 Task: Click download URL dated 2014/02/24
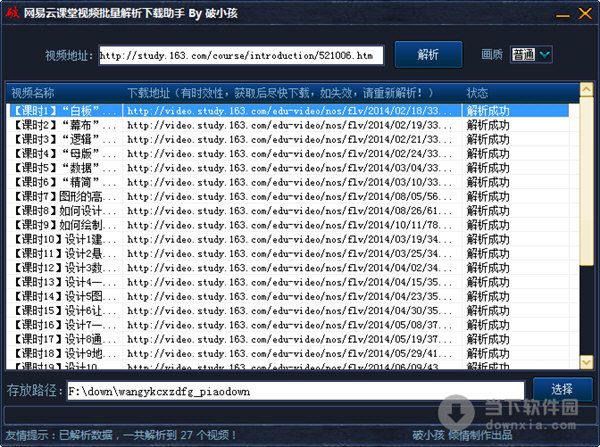289,153
